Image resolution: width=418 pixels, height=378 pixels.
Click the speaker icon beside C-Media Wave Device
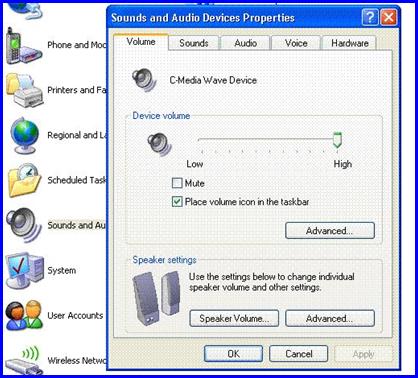(144, 80)
